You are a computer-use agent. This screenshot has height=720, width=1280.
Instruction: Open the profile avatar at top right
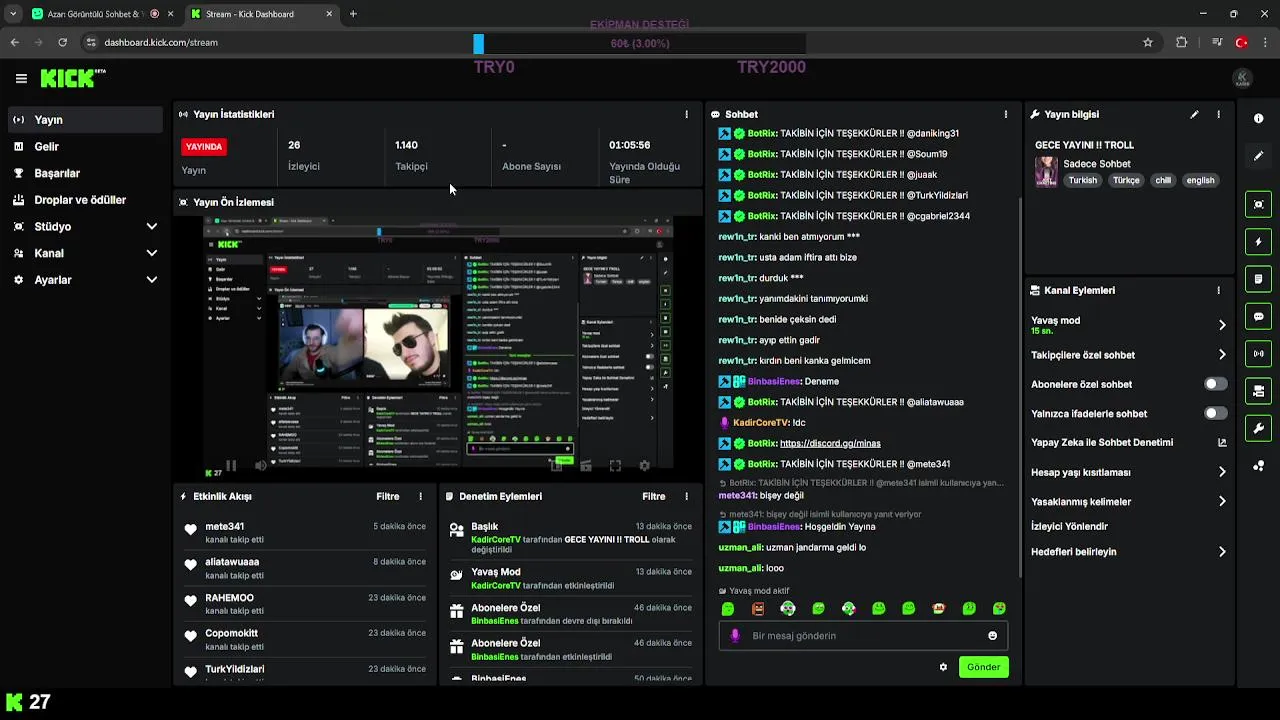[1242, 78]
